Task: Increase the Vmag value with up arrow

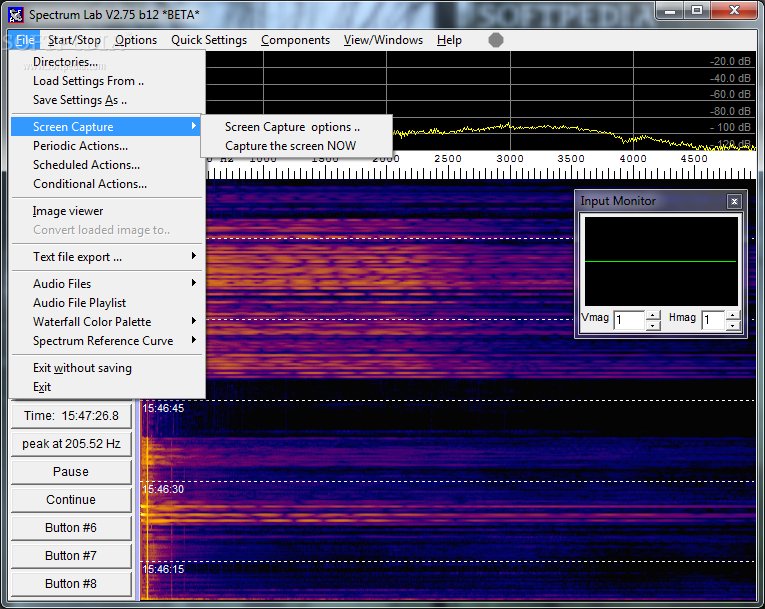Action: click(x=653, y=315)
